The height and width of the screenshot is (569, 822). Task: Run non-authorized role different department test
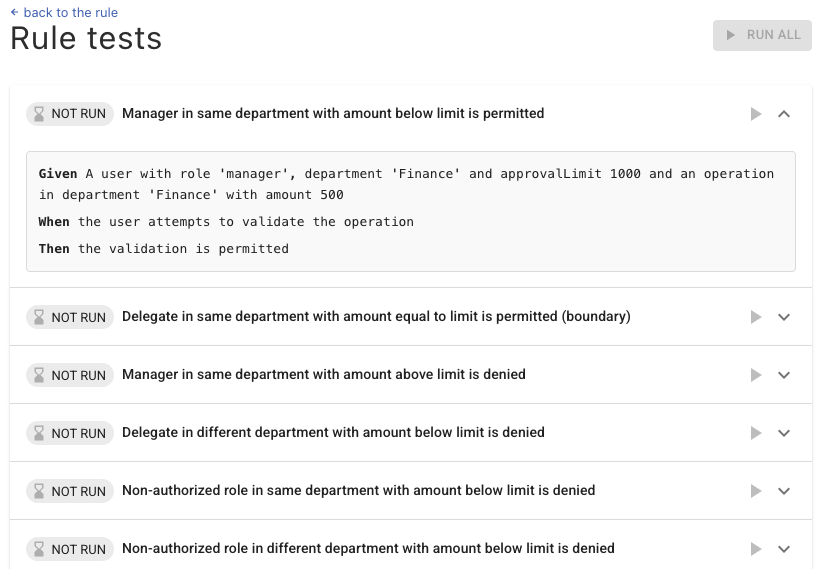(x=756, y=549)
